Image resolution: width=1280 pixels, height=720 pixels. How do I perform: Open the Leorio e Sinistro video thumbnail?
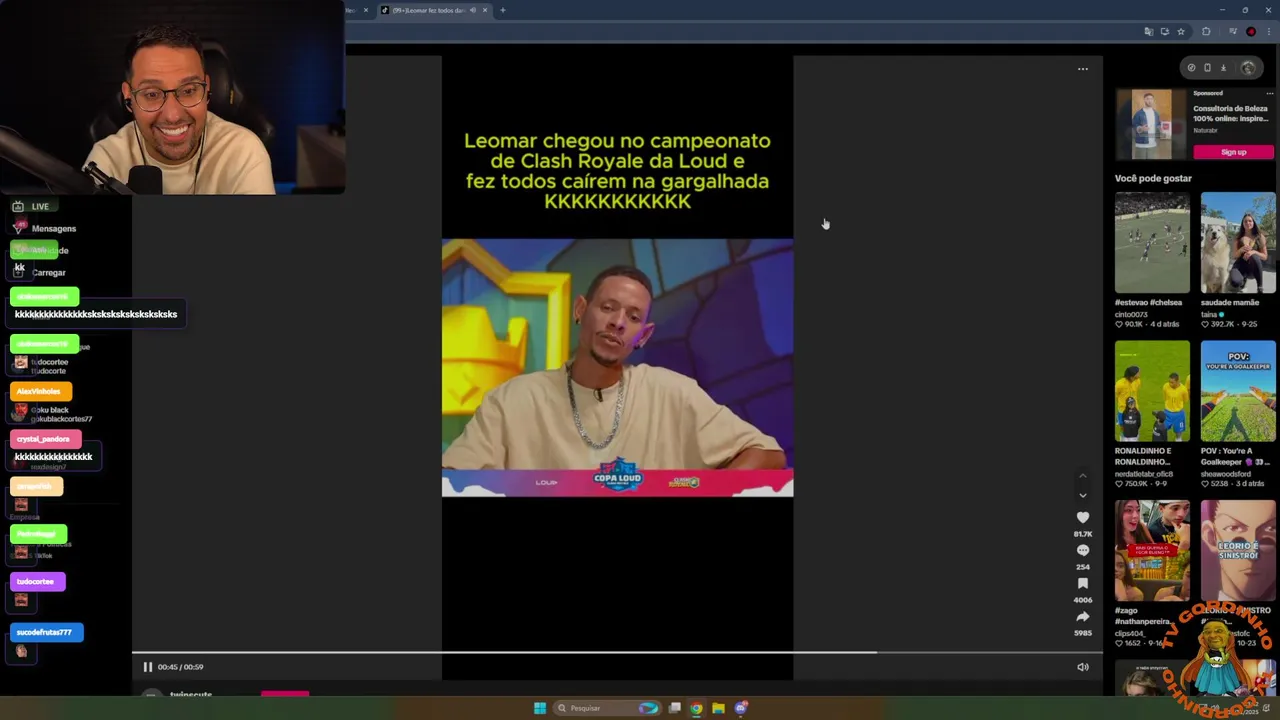[1238, 551]
